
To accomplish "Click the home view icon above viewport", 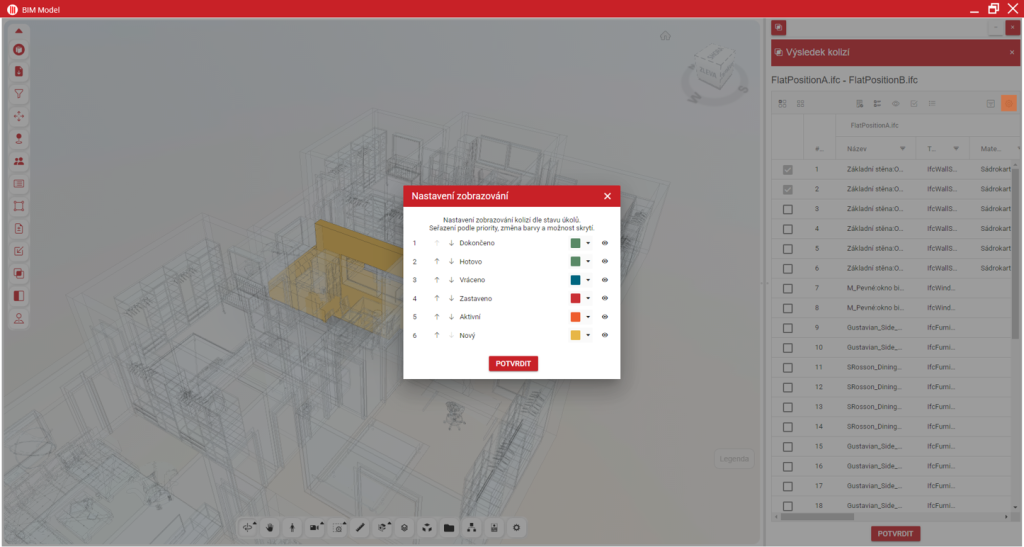I will coord(665,36).
